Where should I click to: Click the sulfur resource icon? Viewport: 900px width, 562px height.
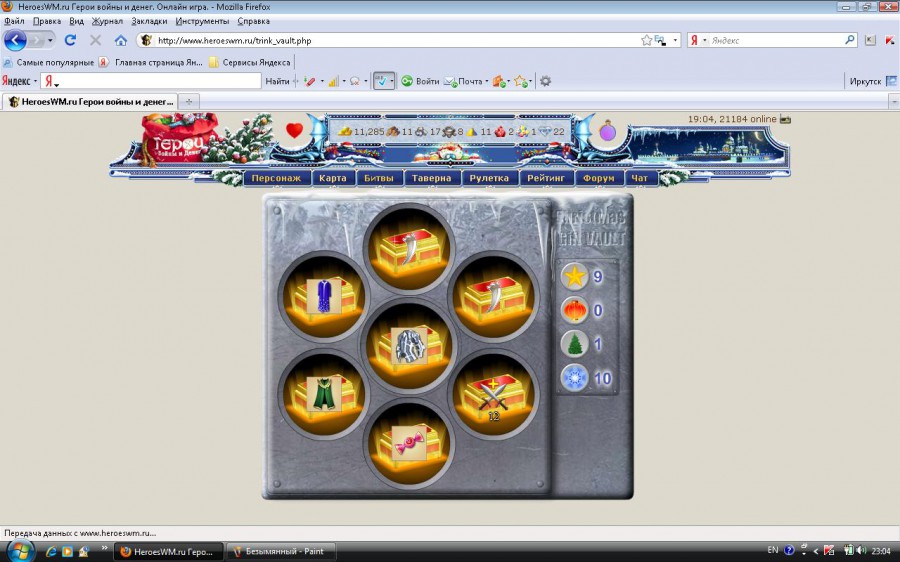click(472, 131)
